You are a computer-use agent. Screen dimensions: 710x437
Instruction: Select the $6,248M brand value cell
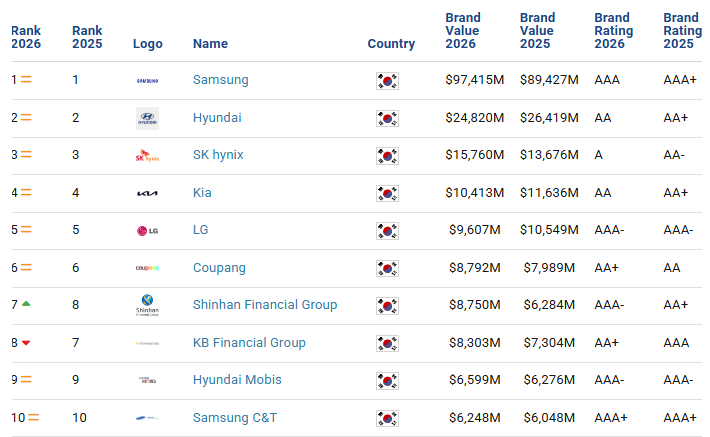tap(475, 418)
